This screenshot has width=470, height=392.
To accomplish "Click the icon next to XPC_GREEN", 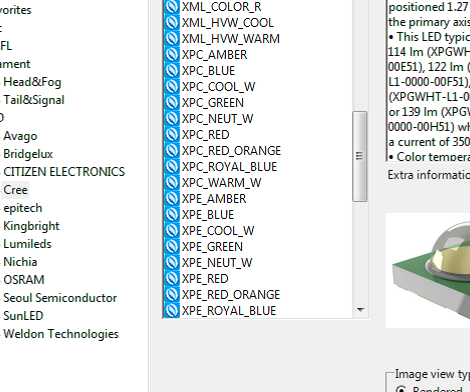I will pos(172,102).
